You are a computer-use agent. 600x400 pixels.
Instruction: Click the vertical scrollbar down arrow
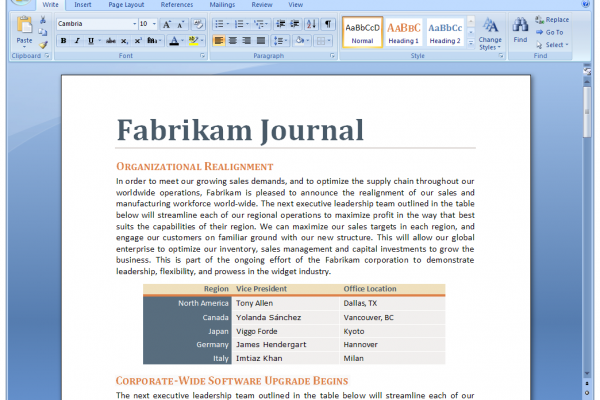(588, 371)
